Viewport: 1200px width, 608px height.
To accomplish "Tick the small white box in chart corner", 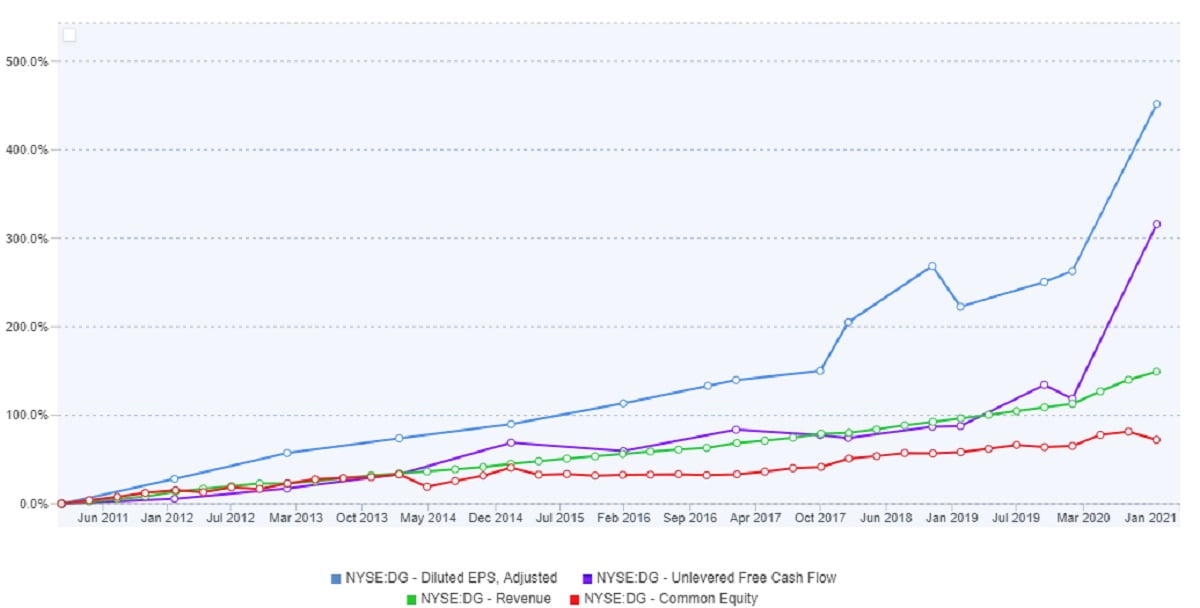I will [70, 35].
